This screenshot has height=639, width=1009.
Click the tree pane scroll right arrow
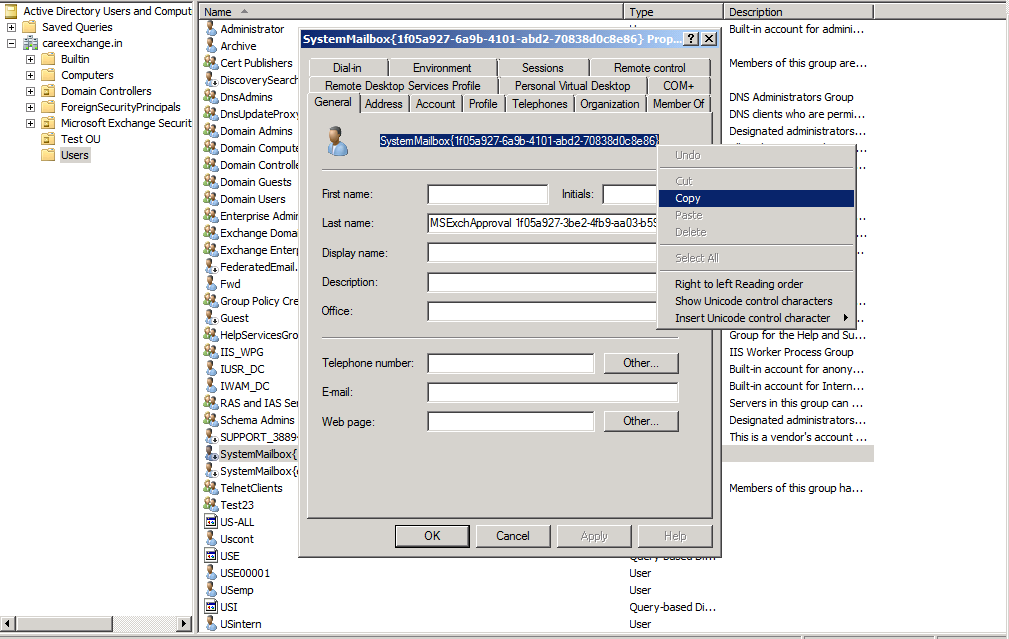coord(184,623)
